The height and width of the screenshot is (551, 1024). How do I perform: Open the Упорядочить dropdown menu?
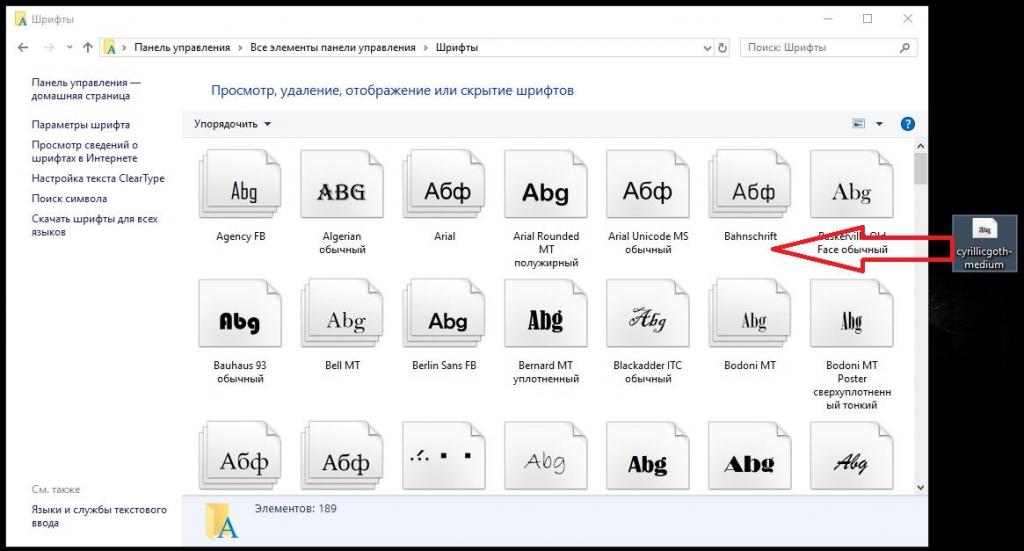232,124
